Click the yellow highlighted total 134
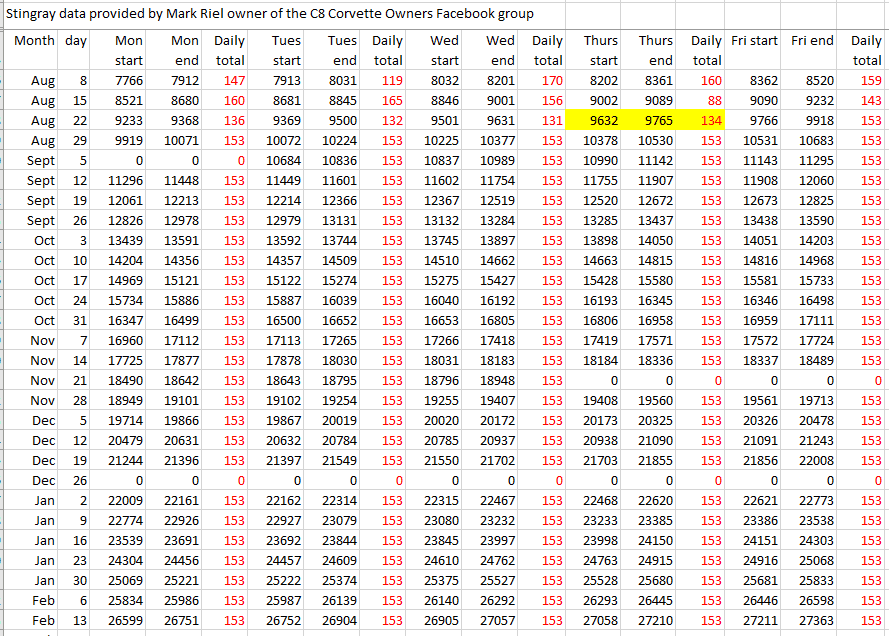 coord(706,120)
